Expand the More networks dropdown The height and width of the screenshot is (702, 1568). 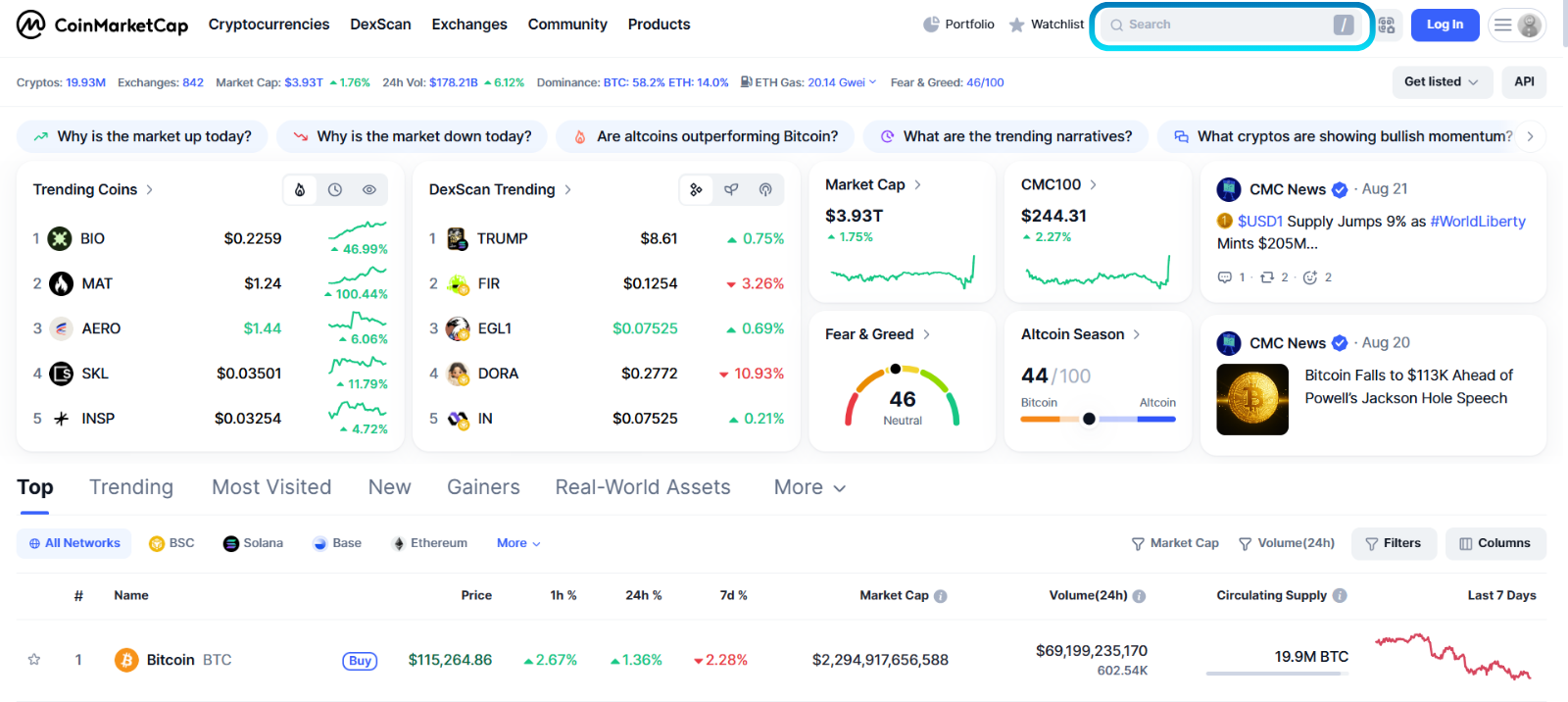tap(518, 543)
